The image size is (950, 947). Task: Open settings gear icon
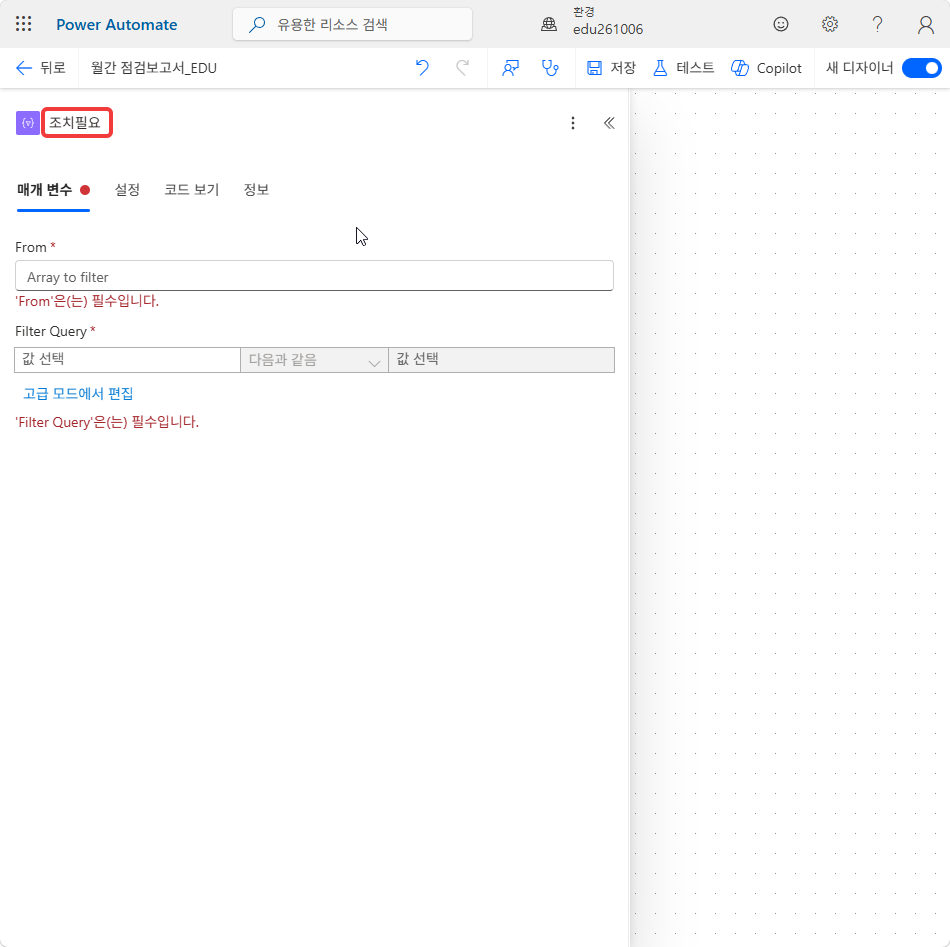coord(829,24)
